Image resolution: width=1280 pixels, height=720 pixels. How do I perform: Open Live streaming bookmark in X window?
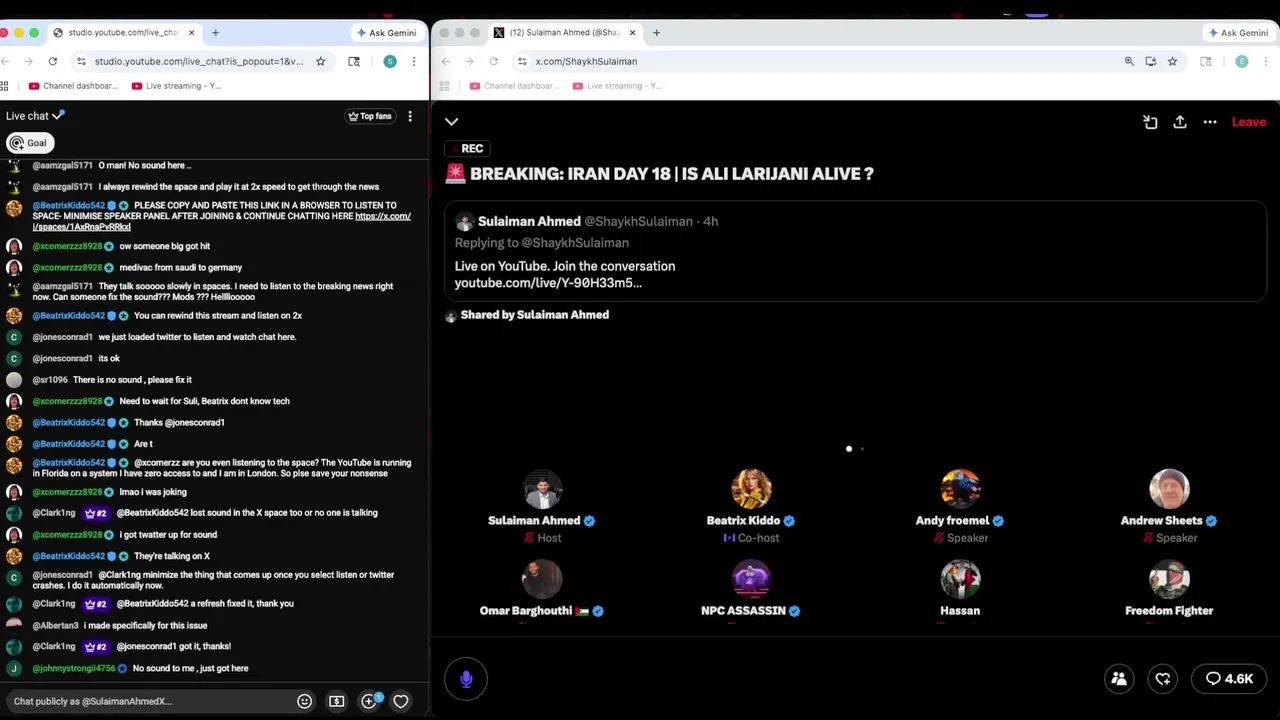coord(616,86)
